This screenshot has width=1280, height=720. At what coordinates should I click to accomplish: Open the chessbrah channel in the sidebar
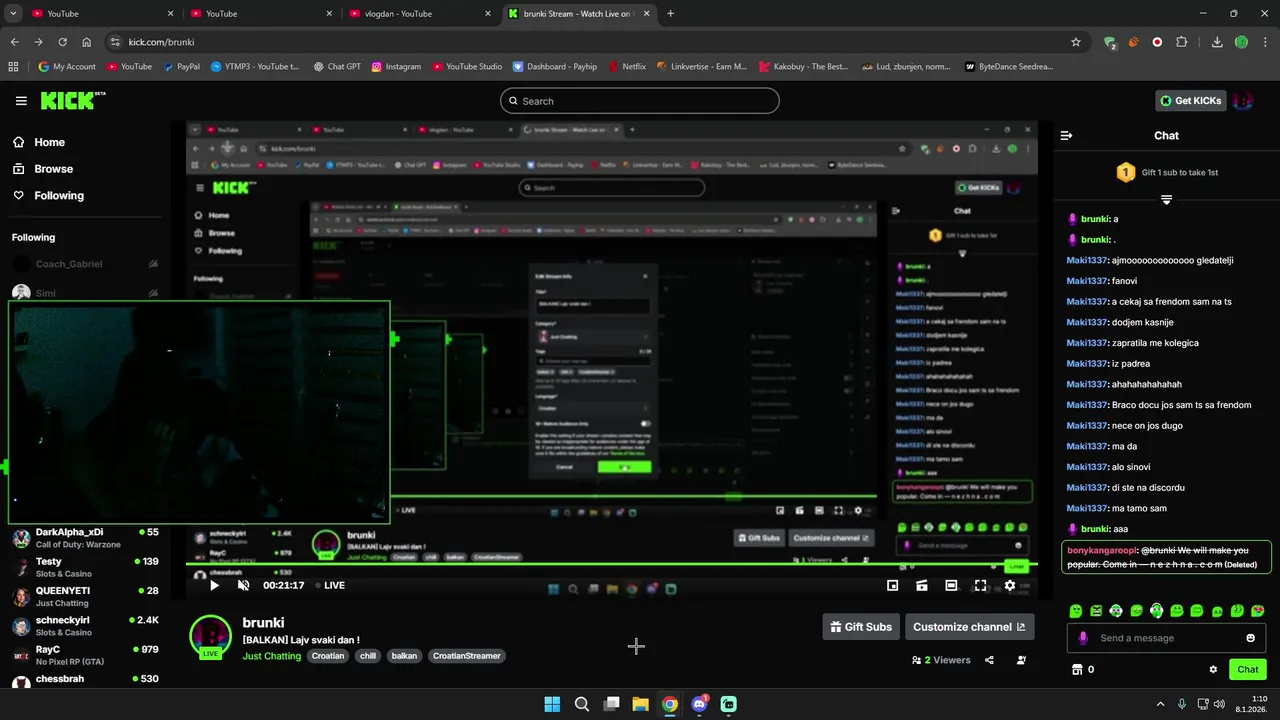pos(84,681)
